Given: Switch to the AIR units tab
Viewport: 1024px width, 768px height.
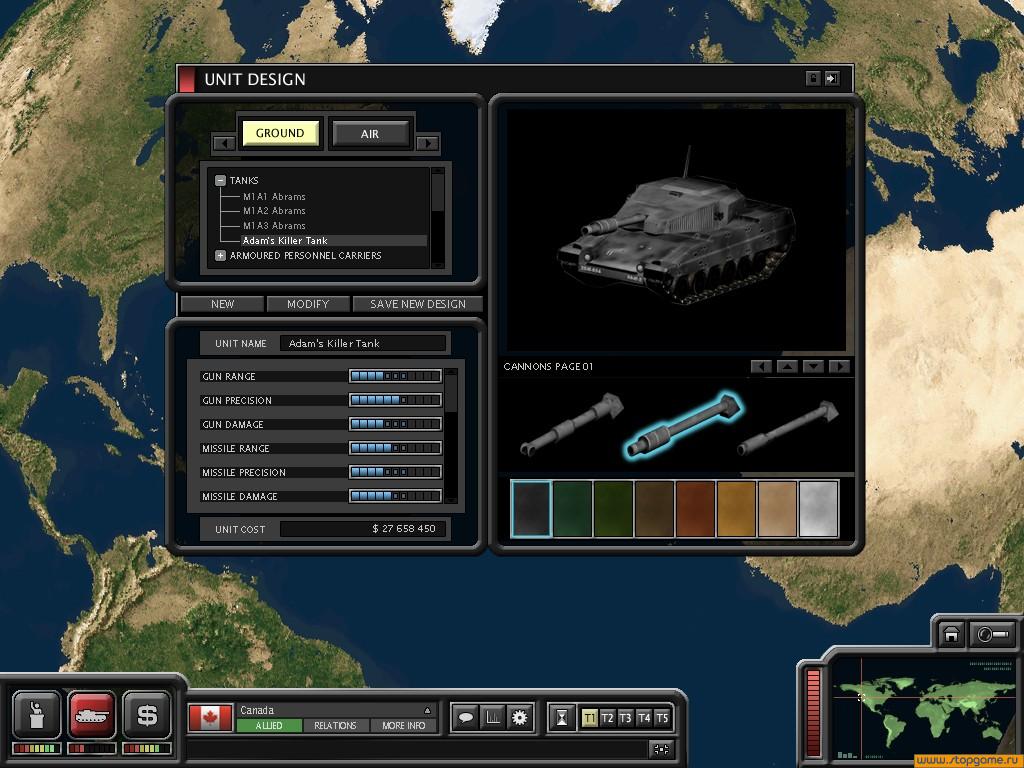Looking at the screenshot, I should tap(370, 133).
